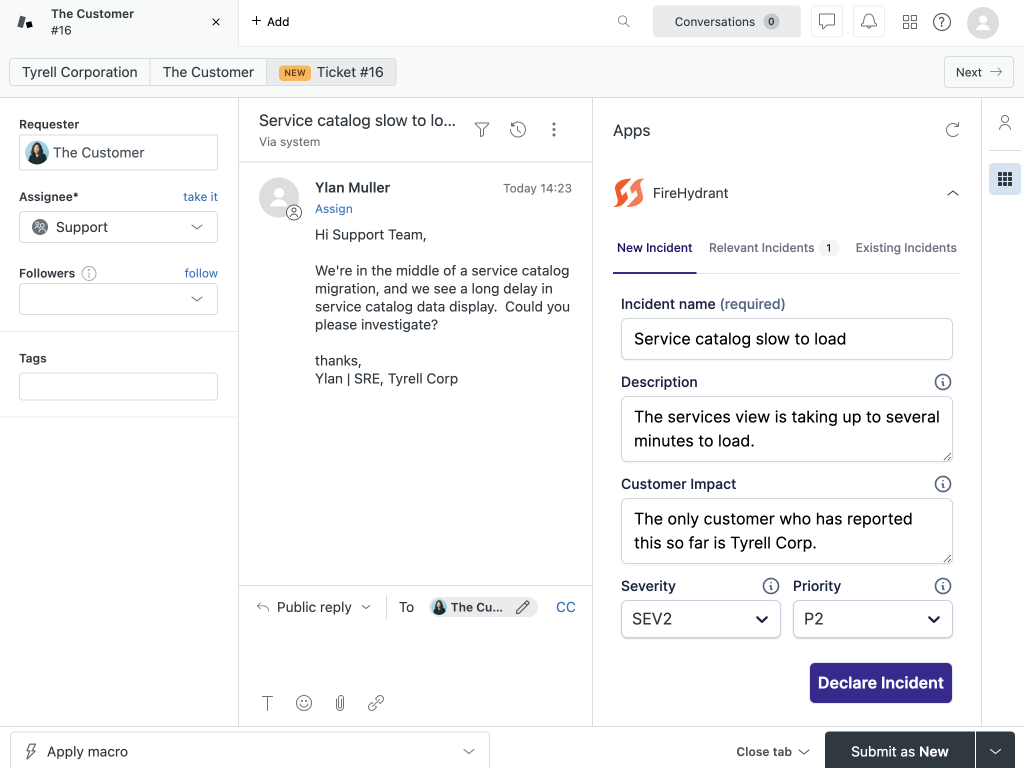Open the emoji picker in the composer
Image resolution: width=1024 pixels, height=768 pixels.
303,703
